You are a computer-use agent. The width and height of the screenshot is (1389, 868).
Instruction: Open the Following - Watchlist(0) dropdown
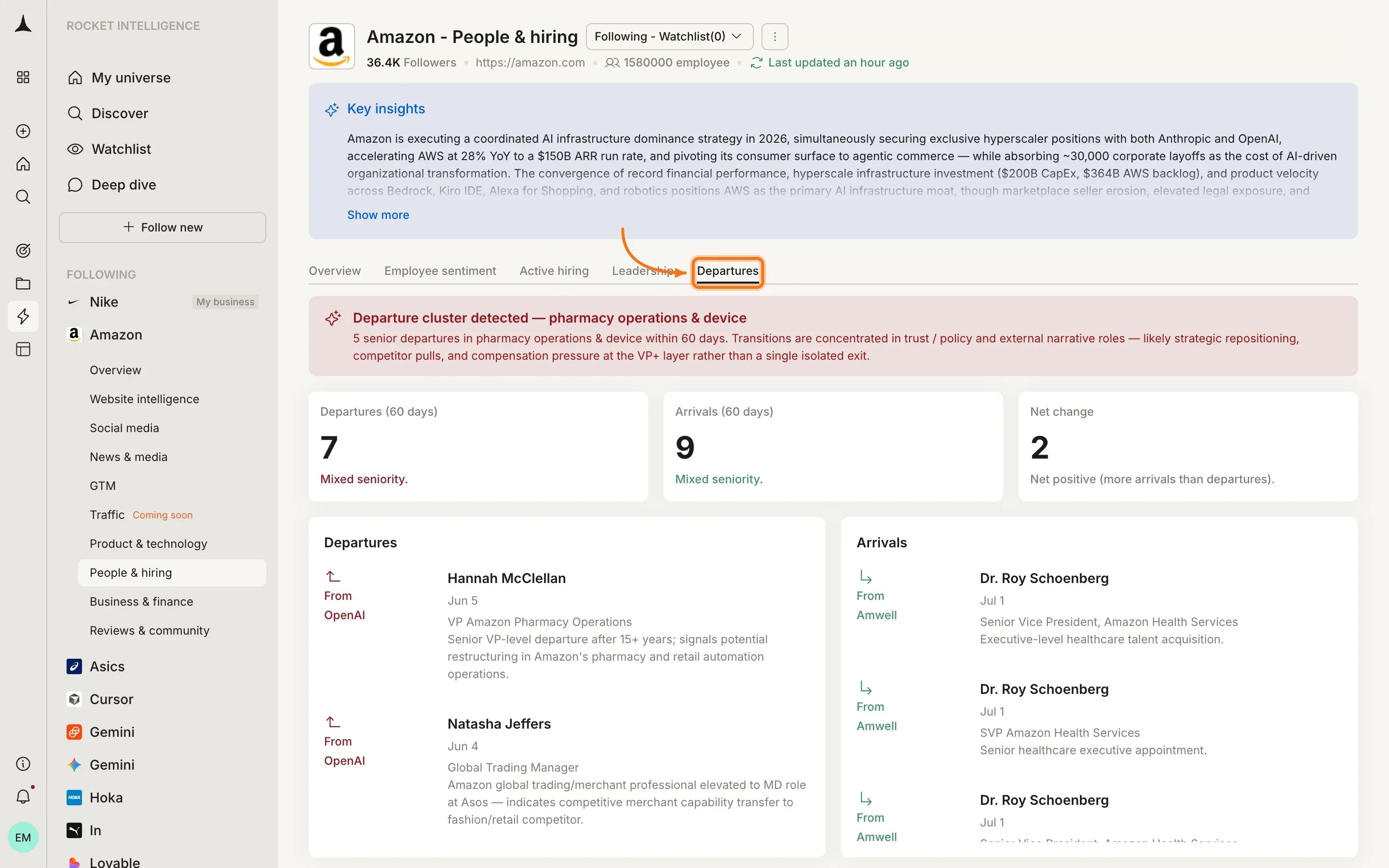tap(669, 37)
